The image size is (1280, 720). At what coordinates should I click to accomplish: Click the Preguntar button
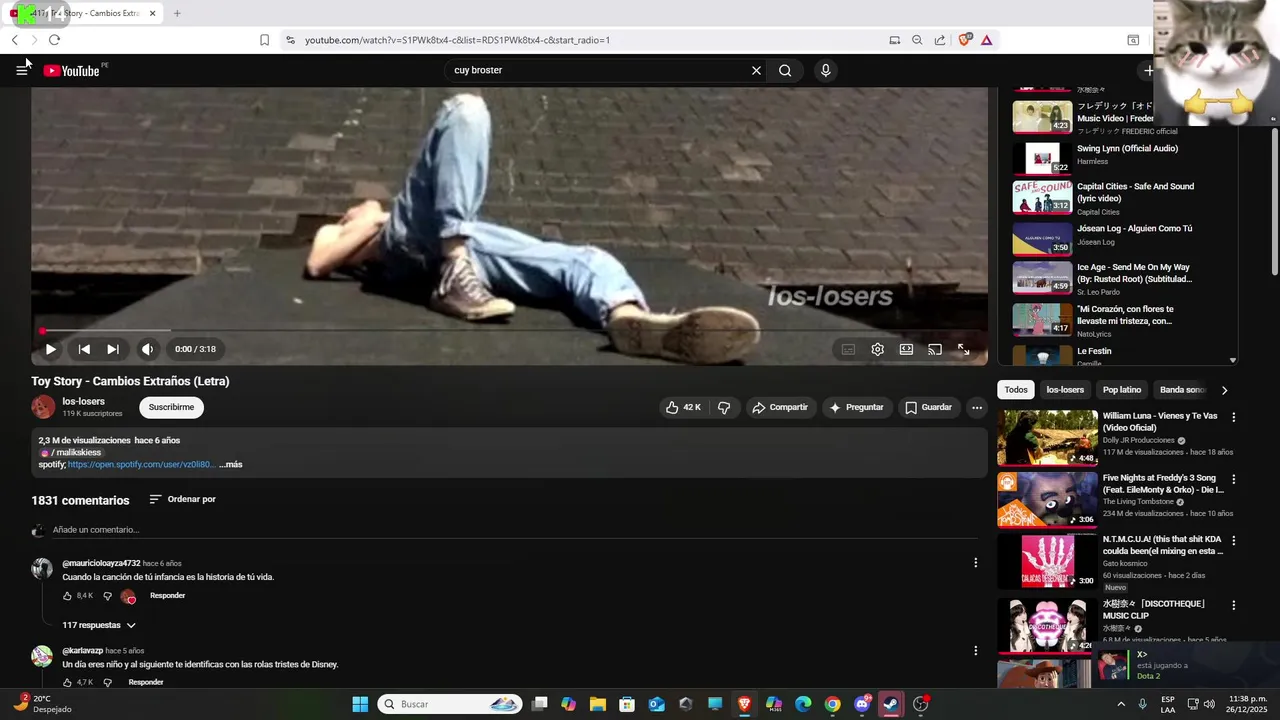(x=857, y=407)
